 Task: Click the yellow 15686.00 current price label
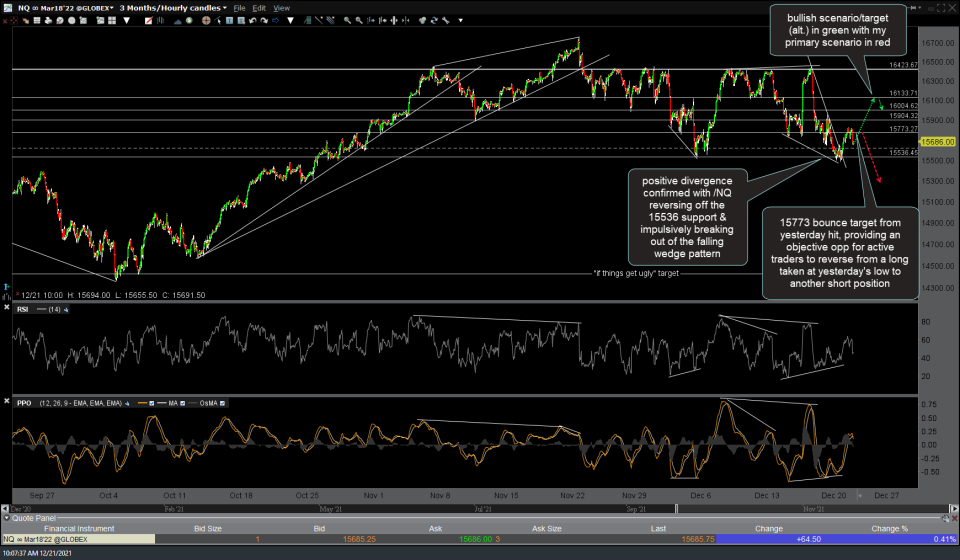click(937, 142)
